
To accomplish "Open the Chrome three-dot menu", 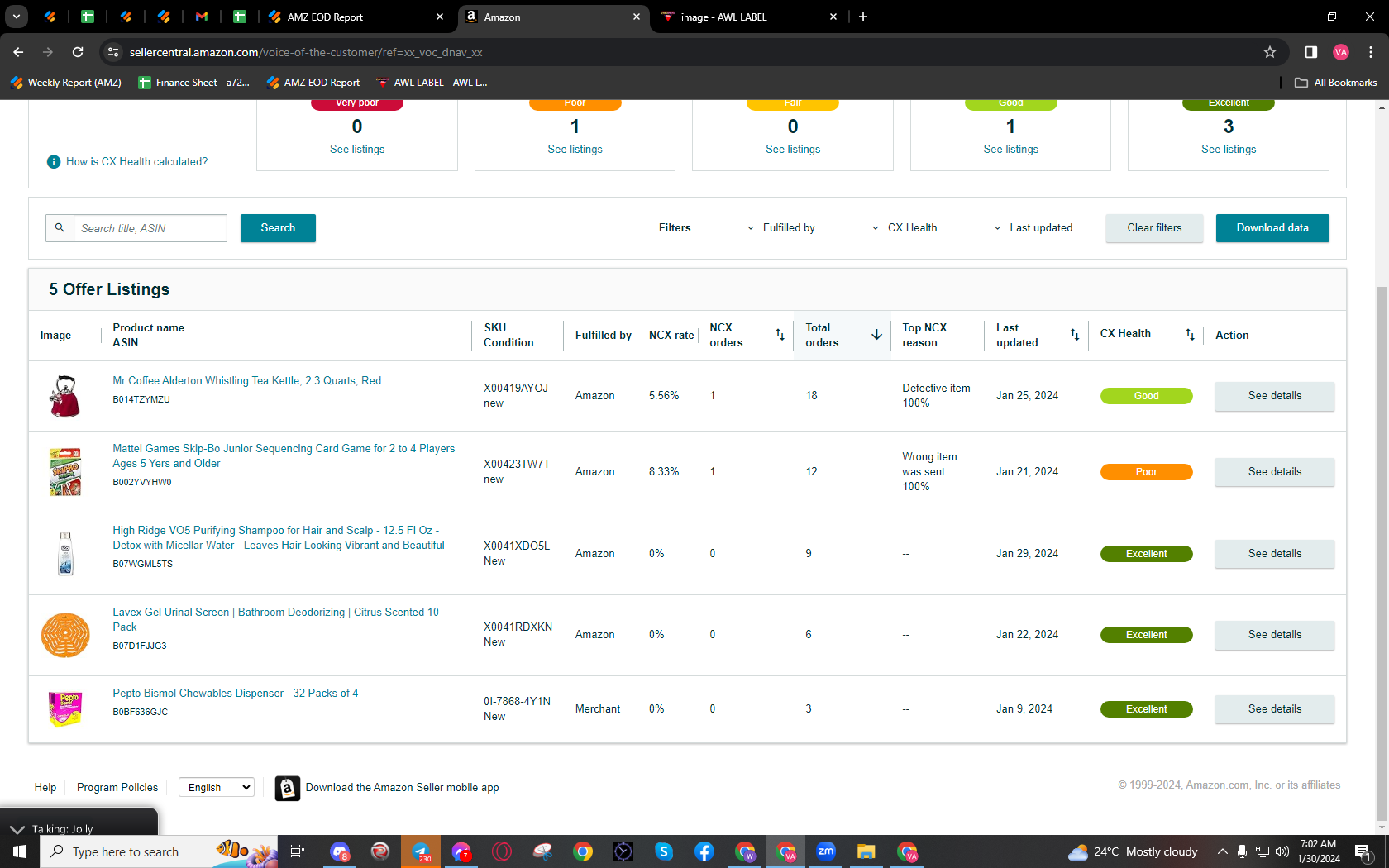I will point(1371,52).
